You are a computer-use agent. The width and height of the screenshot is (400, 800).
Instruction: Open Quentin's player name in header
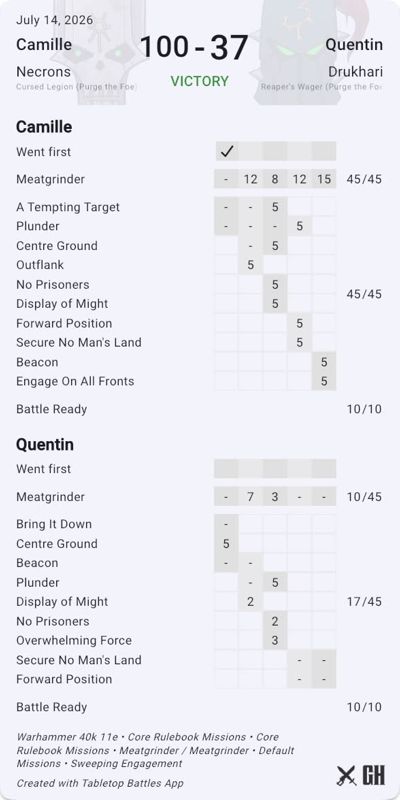coord(354,45)
